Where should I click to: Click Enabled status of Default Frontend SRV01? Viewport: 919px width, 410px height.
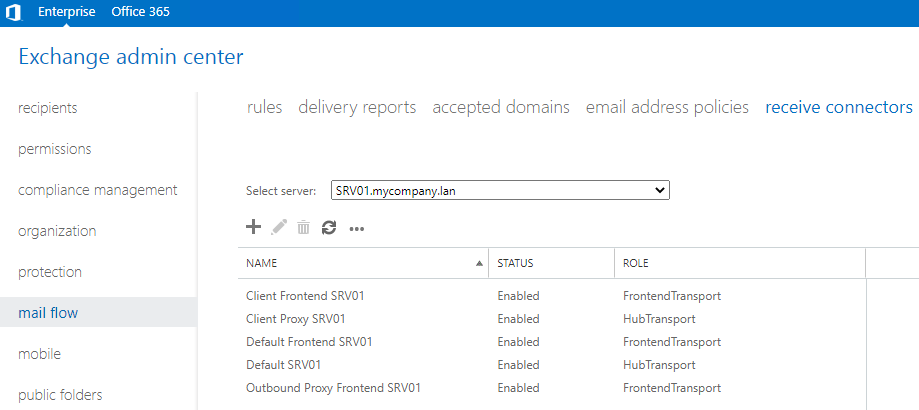518,342
